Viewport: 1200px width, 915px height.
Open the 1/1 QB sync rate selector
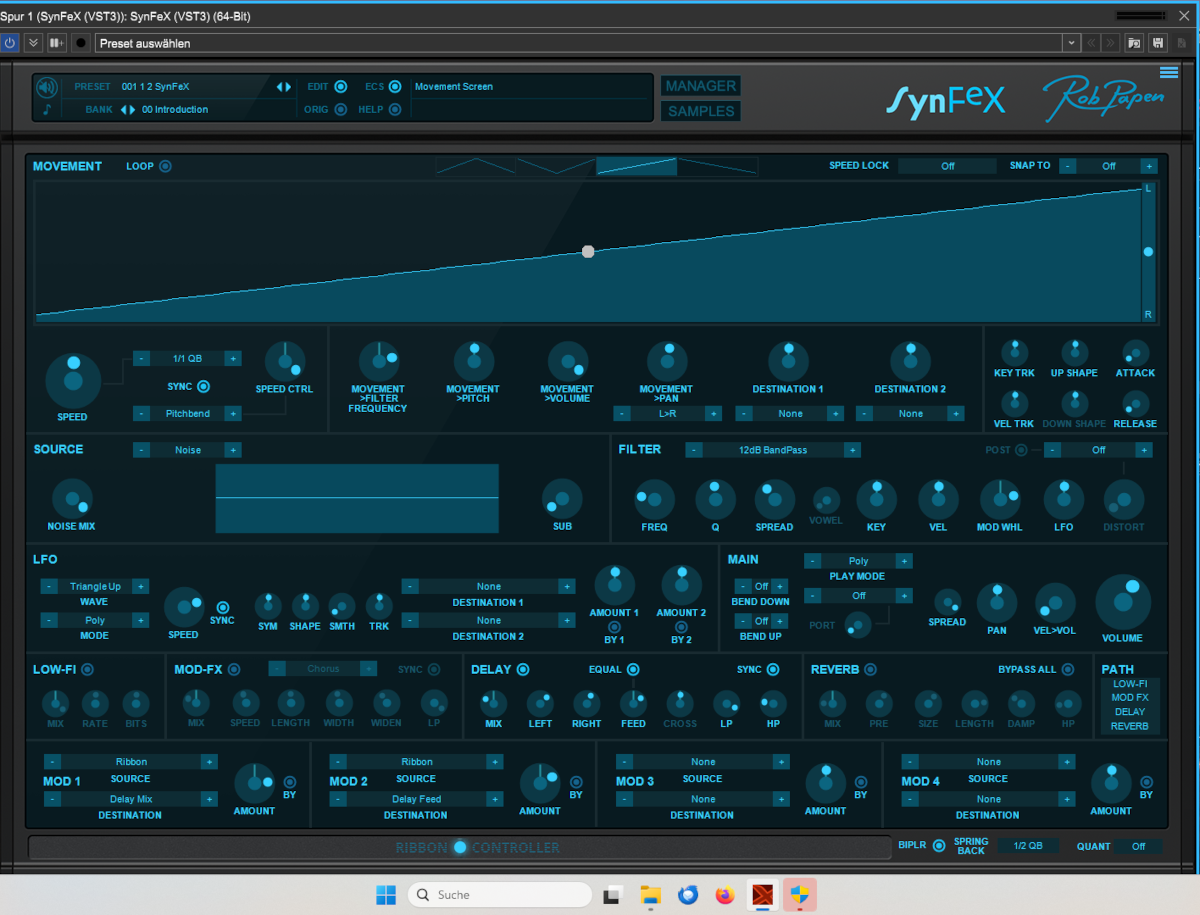coord(187,358)
